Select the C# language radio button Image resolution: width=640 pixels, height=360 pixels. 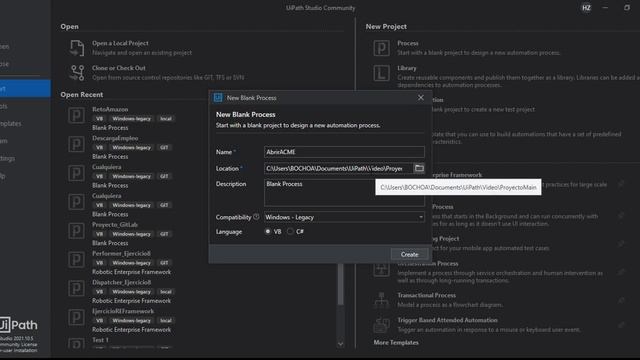tap(290, 231)
